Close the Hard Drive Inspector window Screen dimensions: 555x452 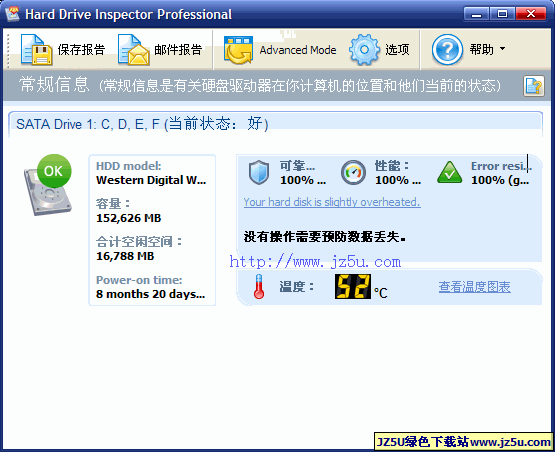coord(531,14)
